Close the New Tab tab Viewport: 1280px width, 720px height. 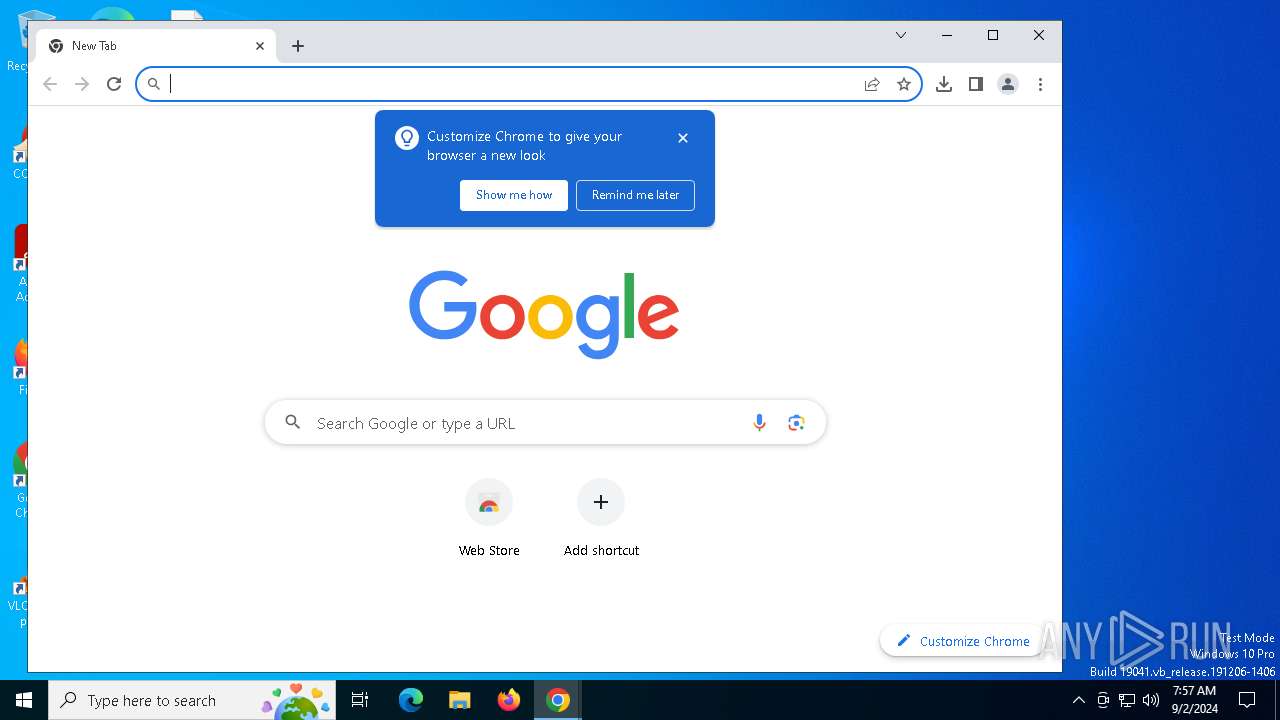click(x=260, y=46)
